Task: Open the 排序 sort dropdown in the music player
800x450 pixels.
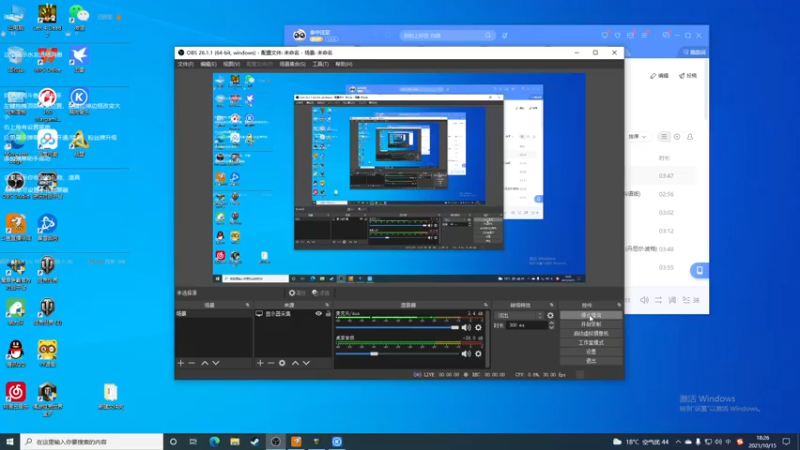Action: 637,137
